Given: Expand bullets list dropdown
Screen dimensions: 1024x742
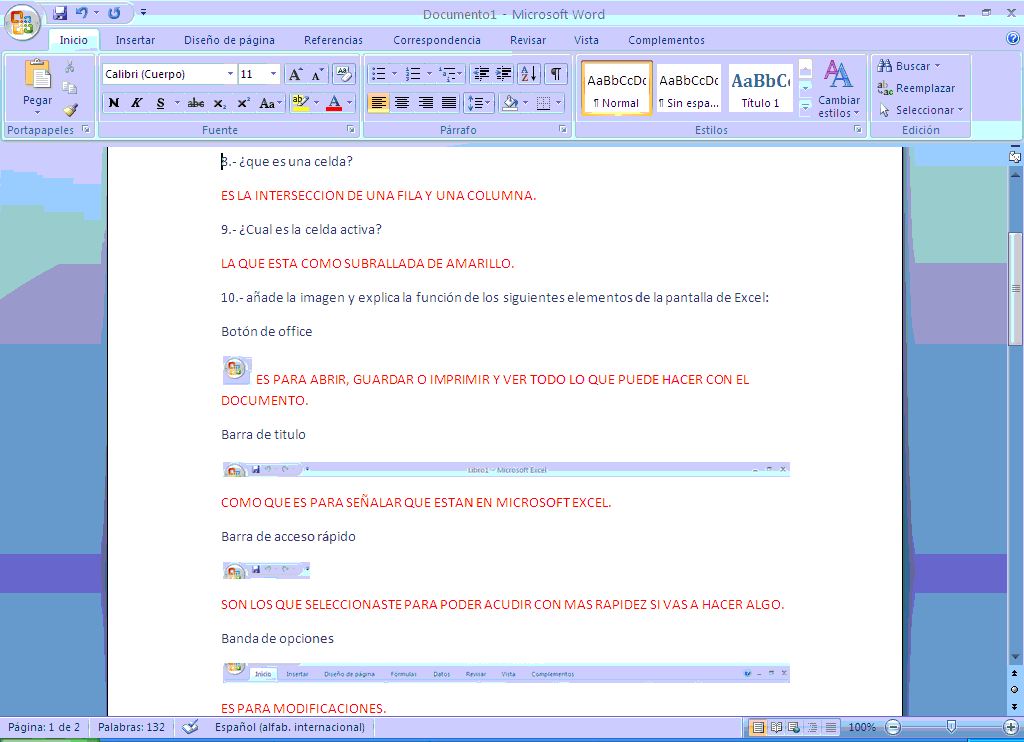Looking at the screenshot, I should point(394,74).
